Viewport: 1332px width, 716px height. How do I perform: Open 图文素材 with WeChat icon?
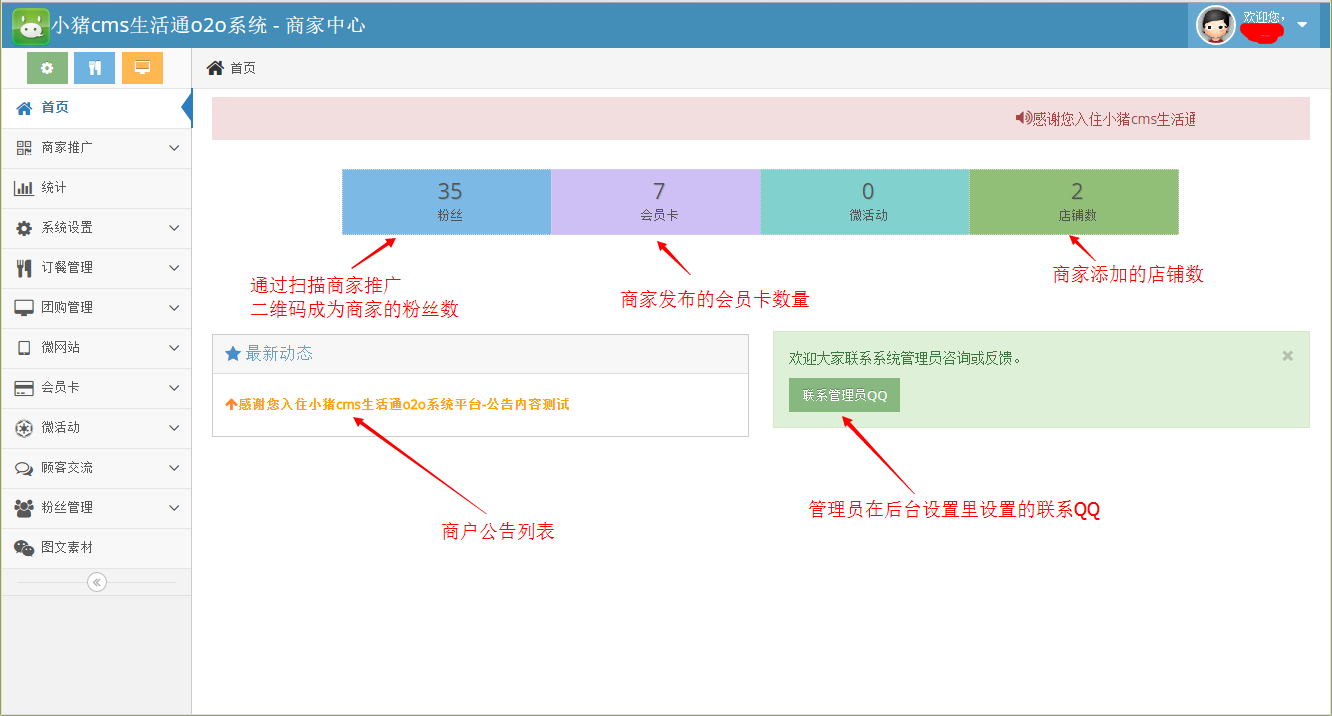tap(67, 548)
